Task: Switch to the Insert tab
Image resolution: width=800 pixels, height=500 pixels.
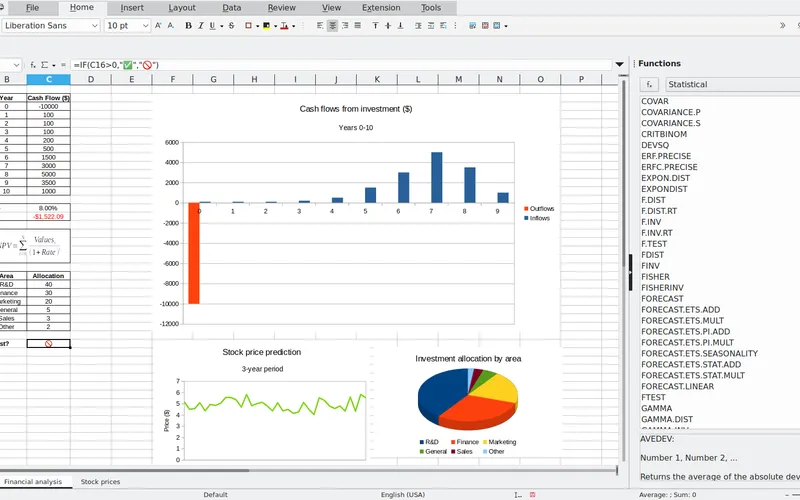Action: click(132, 8)
